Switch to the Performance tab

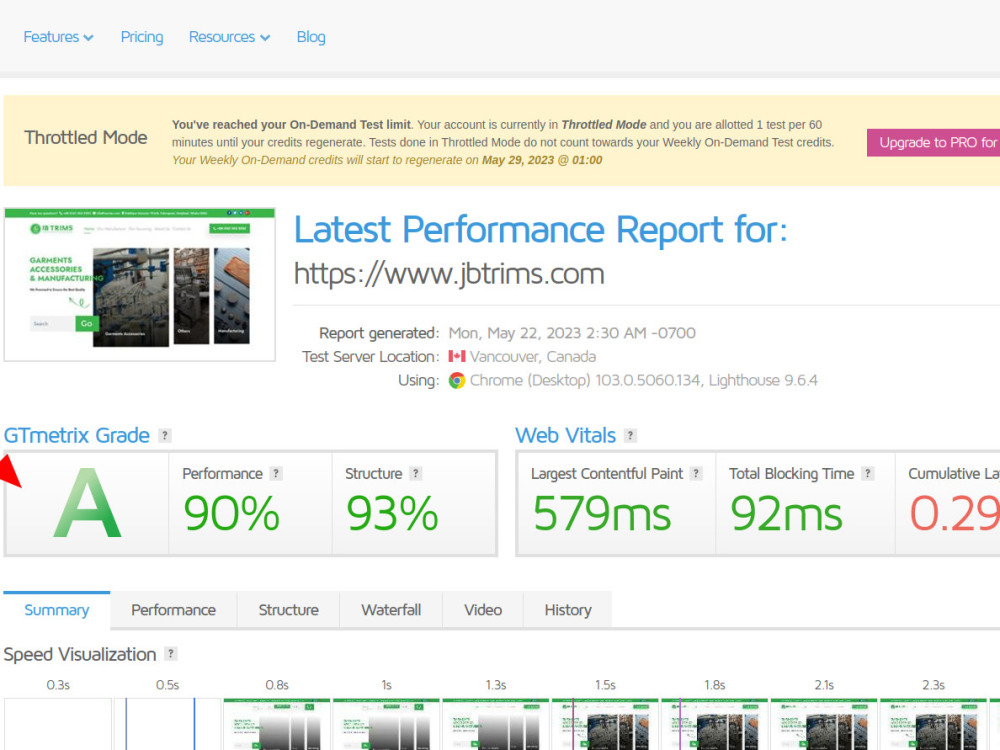[173, 610]
